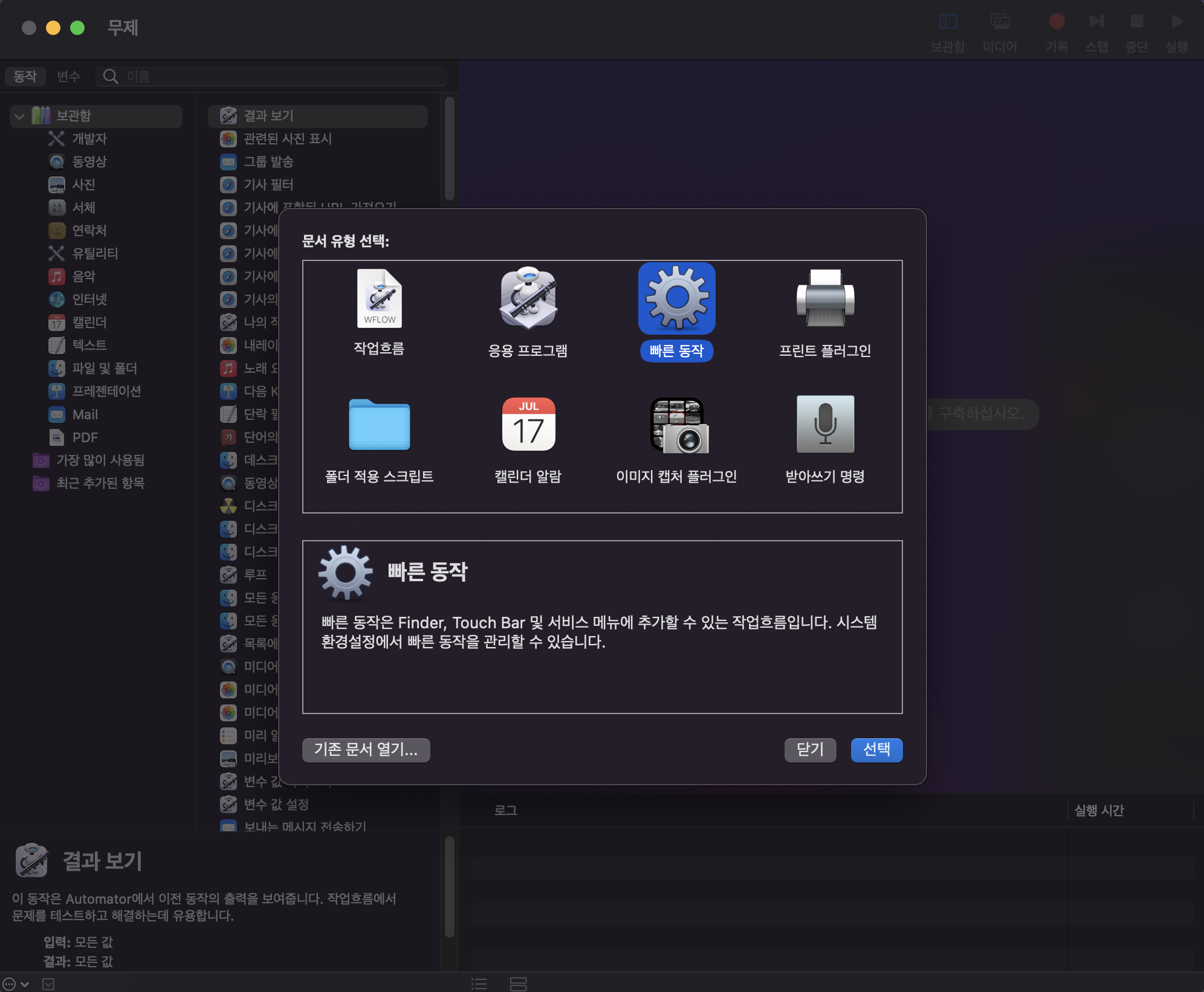
Task: Switch to the 변수 tab
Action: click(68, 77)
